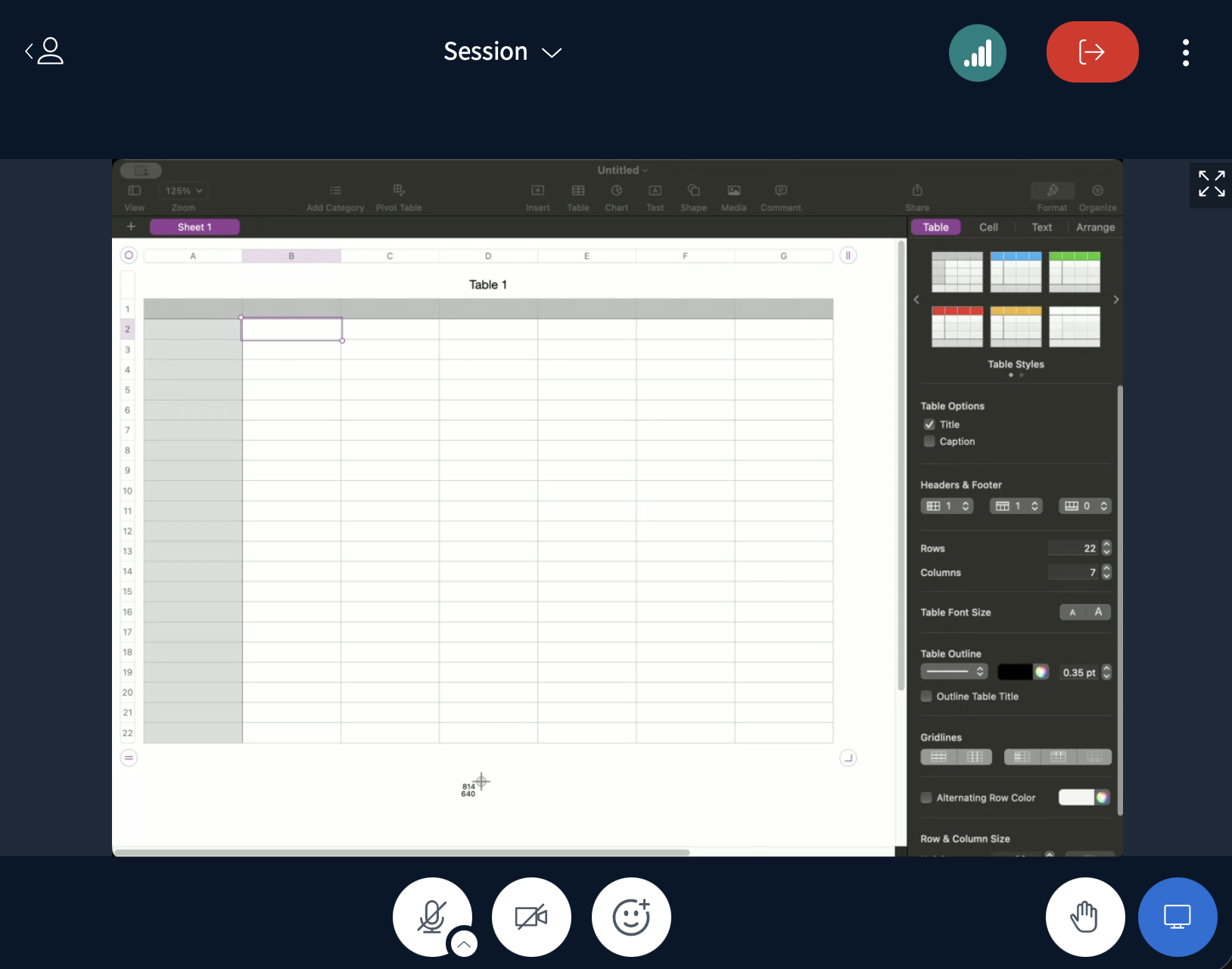Enable the Caption checkbox
The height and width of the screenshot is (969, 1232).
pyautogui.click(x=929, y=441)
